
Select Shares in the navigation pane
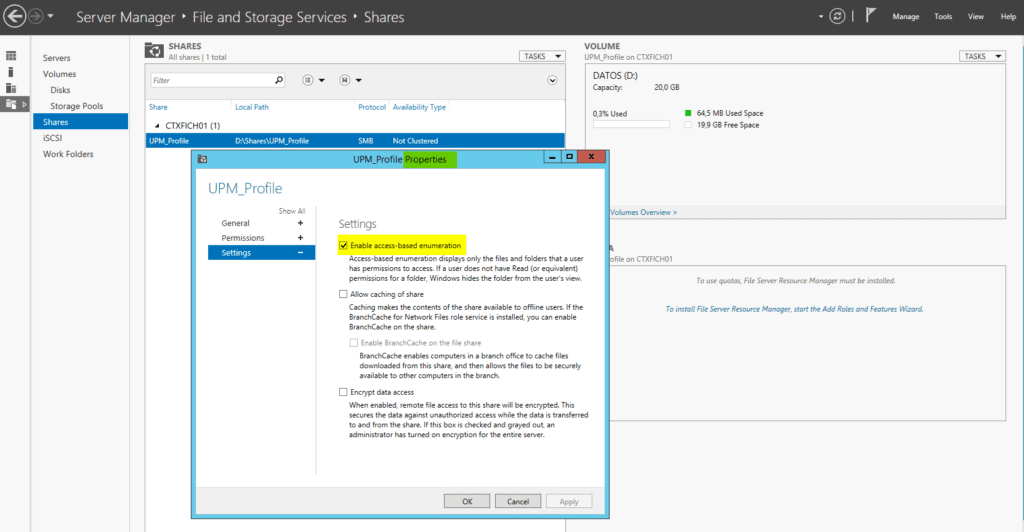click(80, 121)
